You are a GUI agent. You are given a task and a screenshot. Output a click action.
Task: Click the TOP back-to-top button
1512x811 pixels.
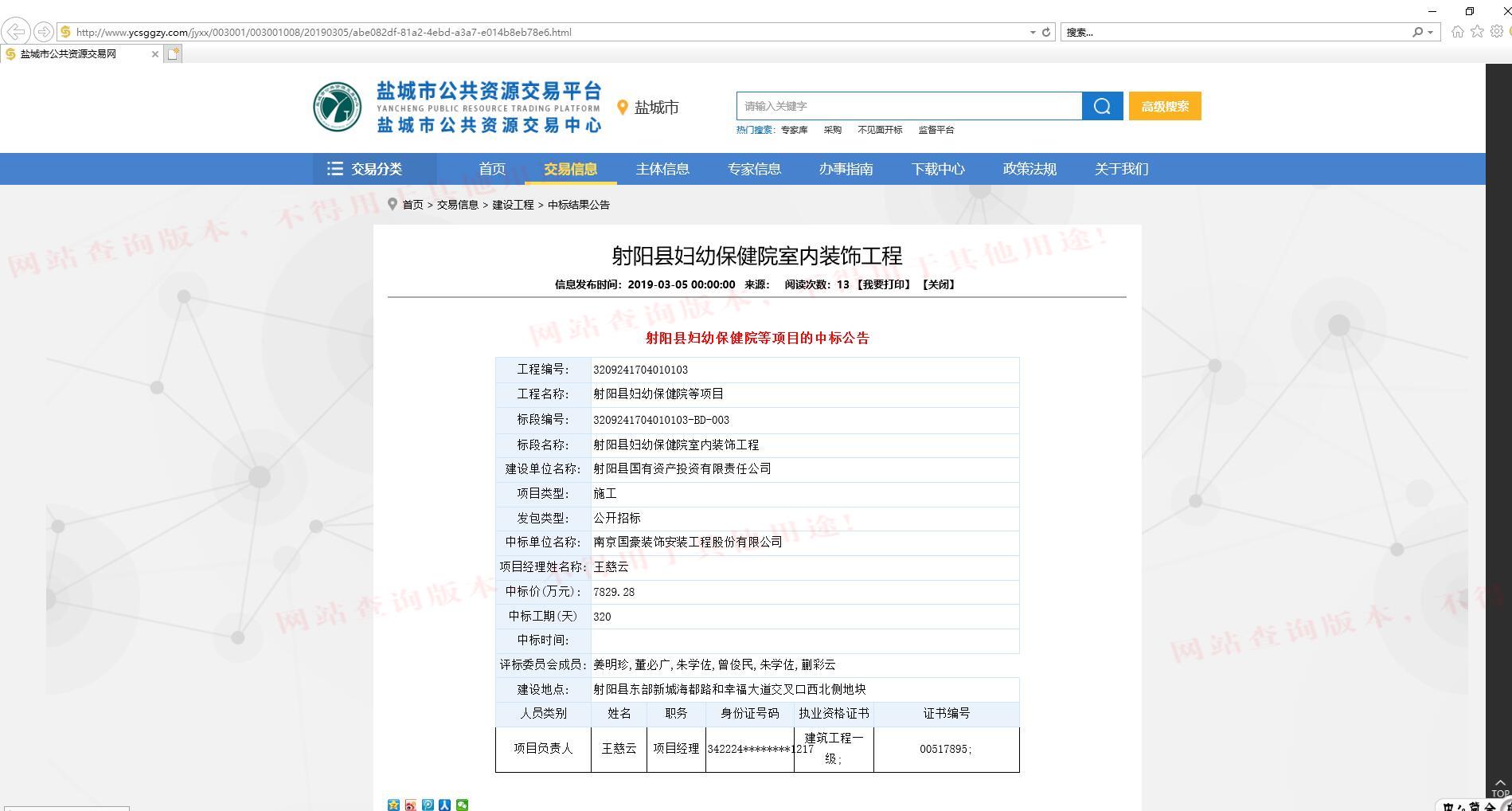[x=1500, y=788]
